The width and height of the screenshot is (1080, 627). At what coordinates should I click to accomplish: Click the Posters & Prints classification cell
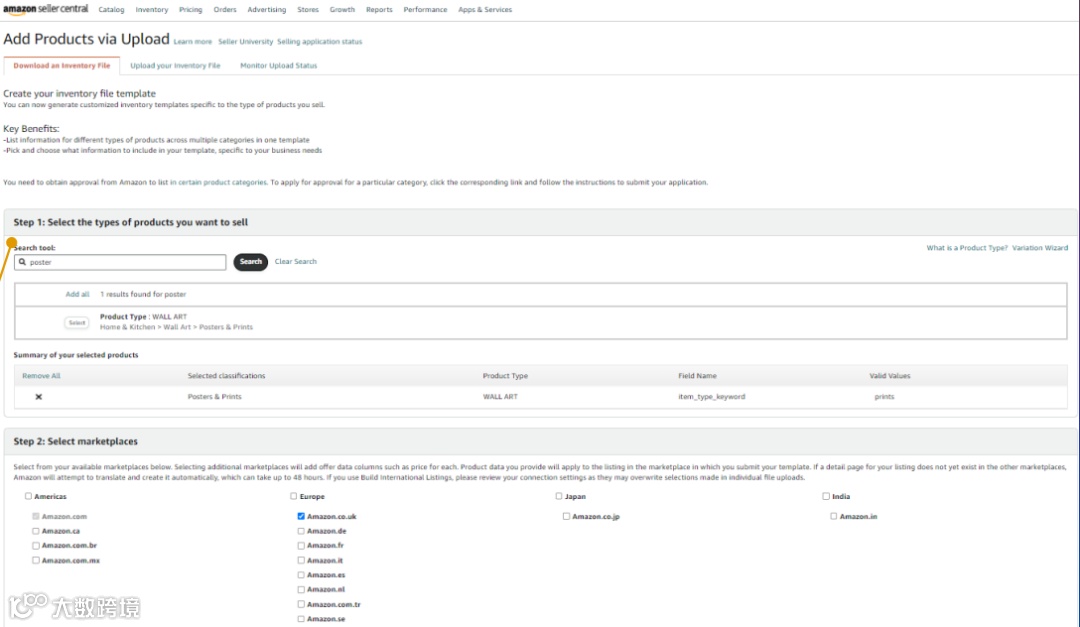click(214, 397)
